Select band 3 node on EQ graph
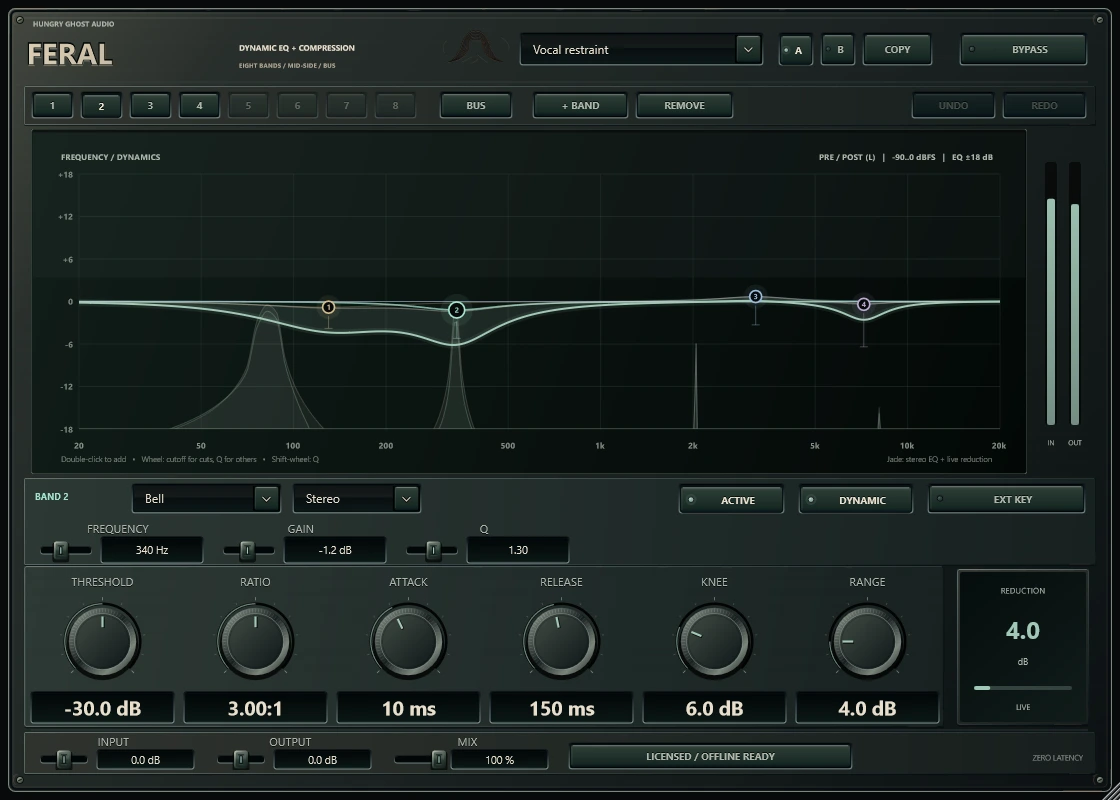Viewport: 1120px width, 800px height. pos(756,296)
